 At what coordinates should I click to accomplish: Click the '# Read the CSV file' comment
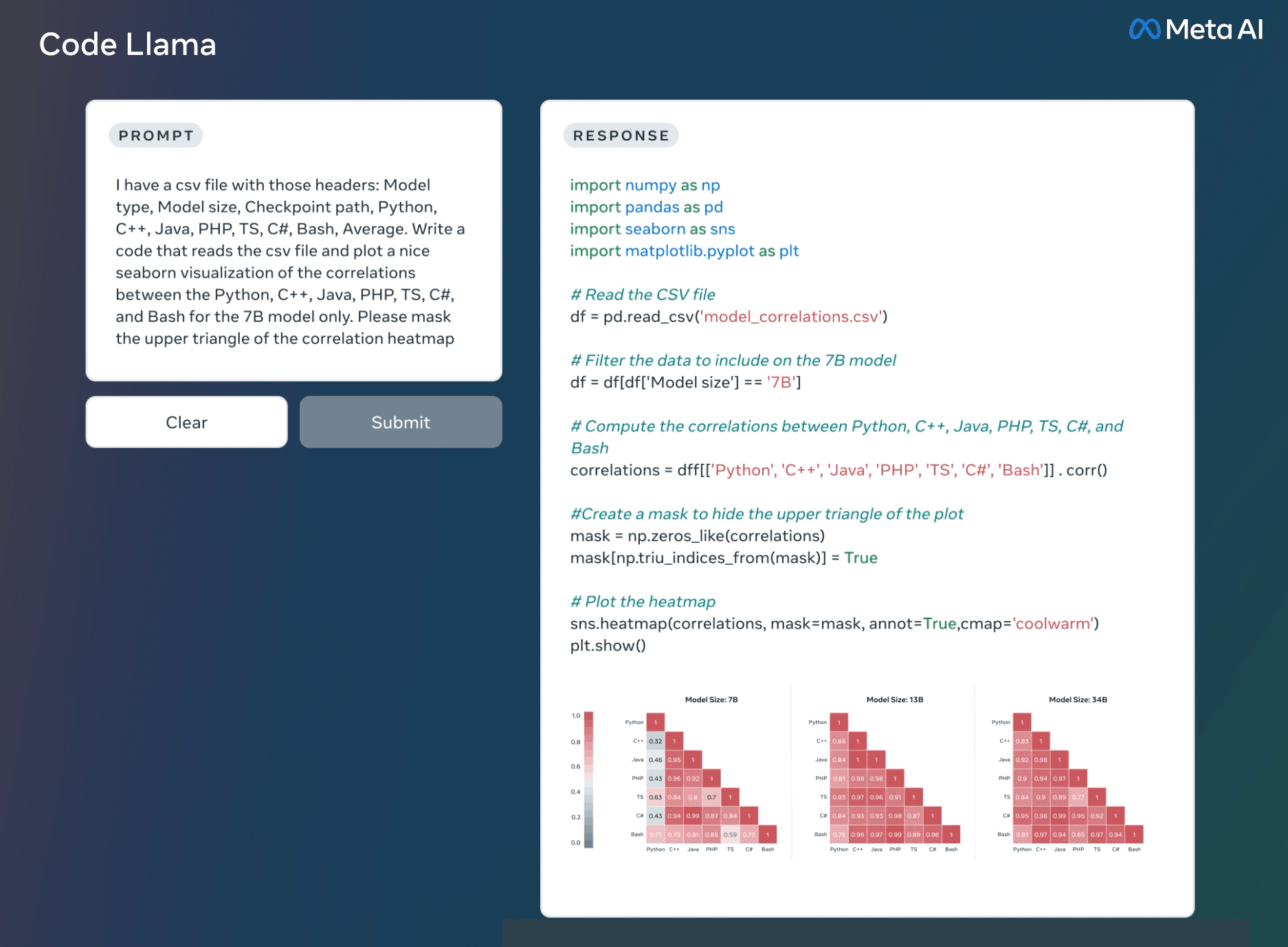click(x=643, y=294)
